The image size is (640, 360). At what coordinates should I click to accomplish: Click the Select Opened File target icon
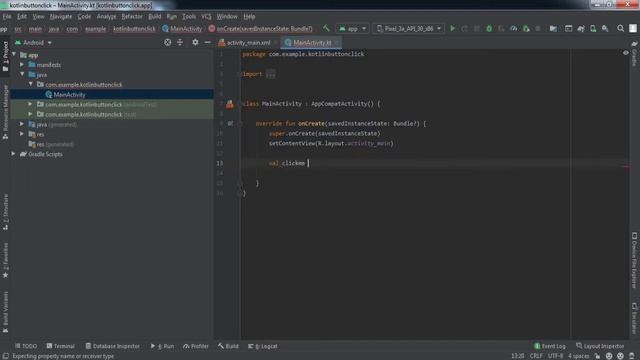(167, 42)
